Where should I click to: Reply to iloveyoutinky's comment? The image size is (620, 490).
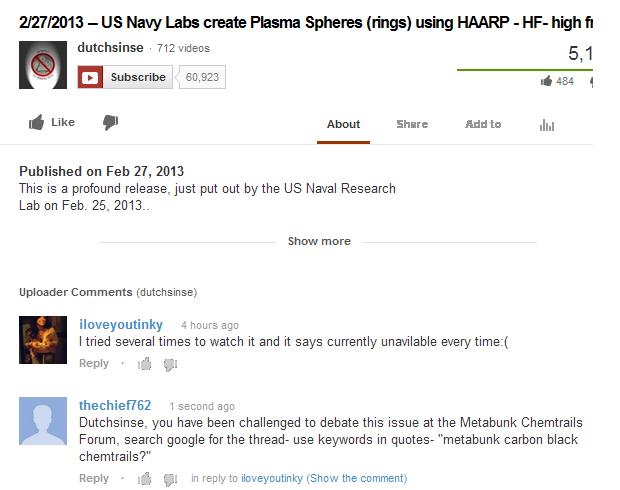coord(94,364)
